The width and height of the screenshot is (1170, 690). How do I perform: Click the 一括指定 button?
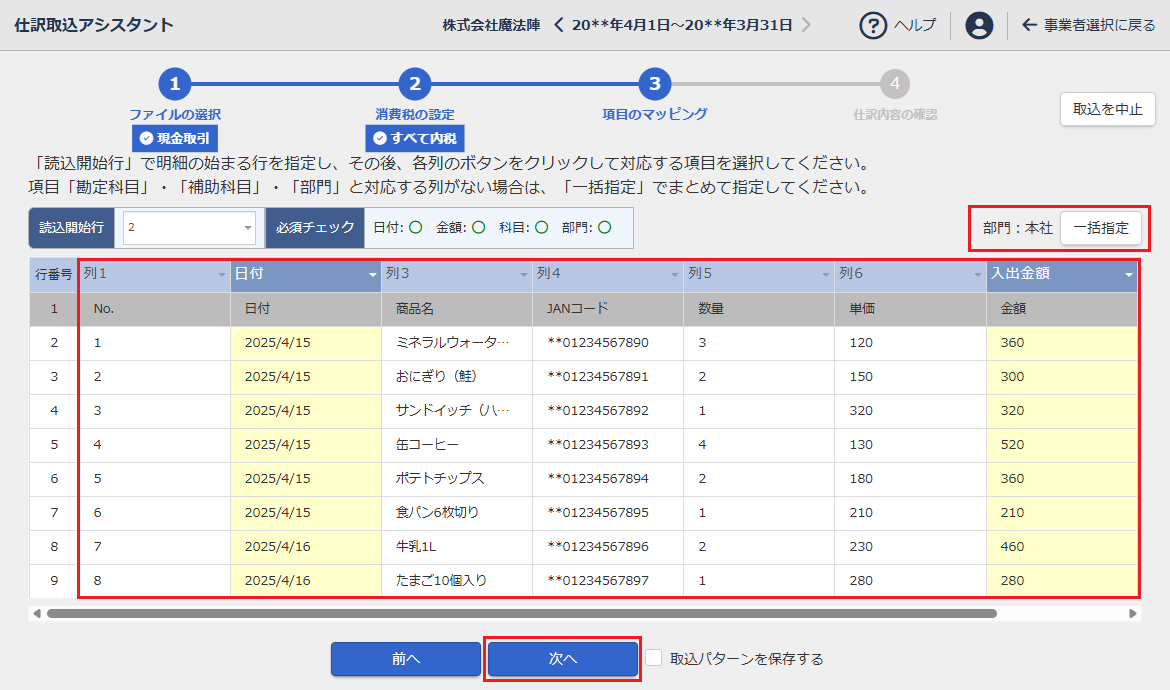1100,228
